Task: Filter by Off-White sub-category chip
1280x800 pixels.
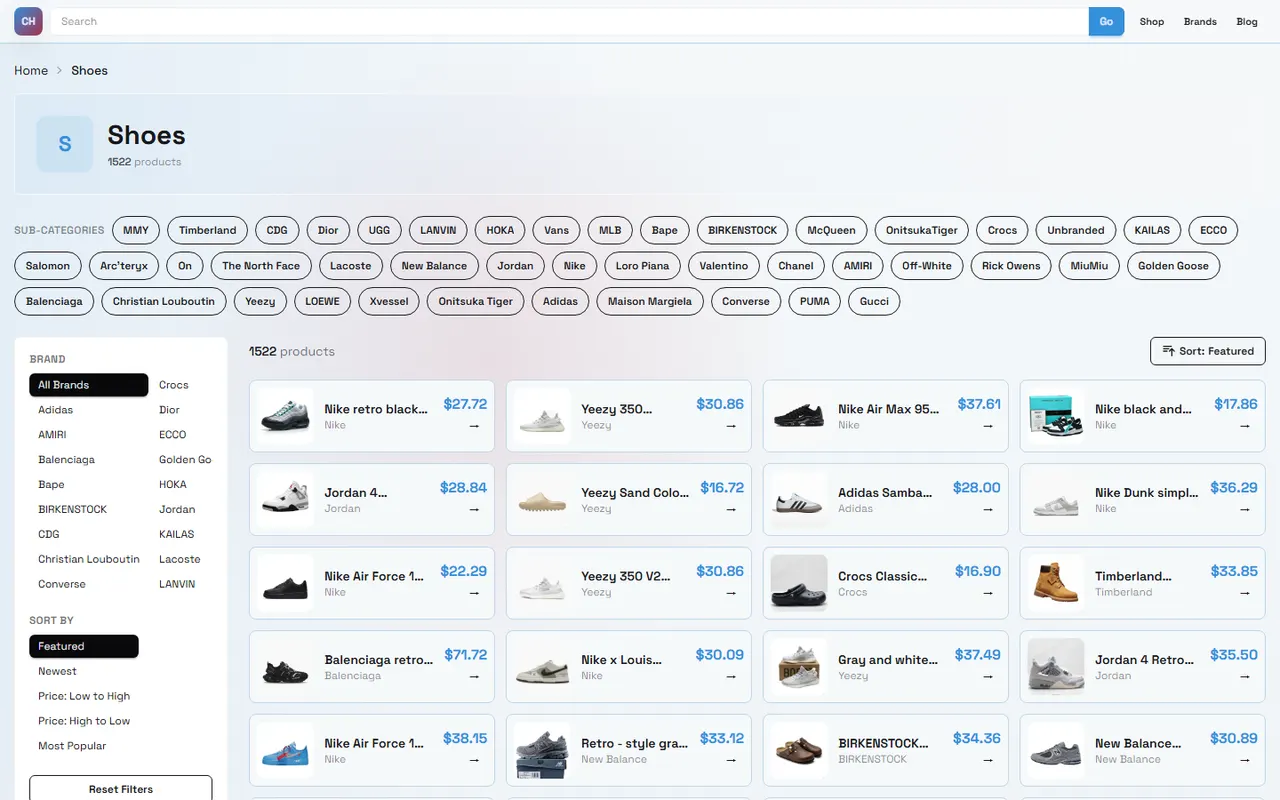Action: 927,266
